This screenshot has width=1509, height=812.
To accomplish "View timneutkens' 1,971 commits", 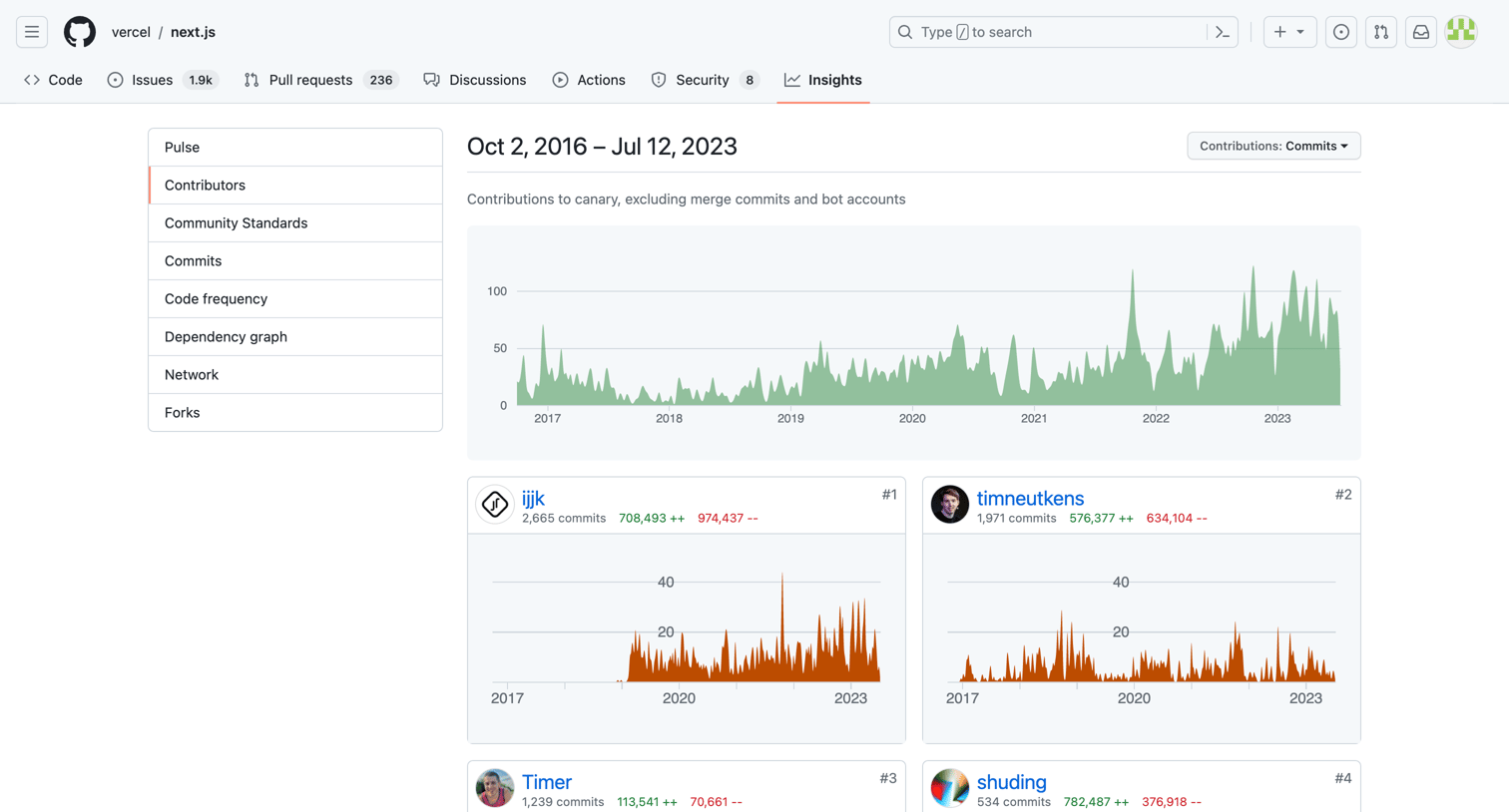I will click(x=1016, y=519).
